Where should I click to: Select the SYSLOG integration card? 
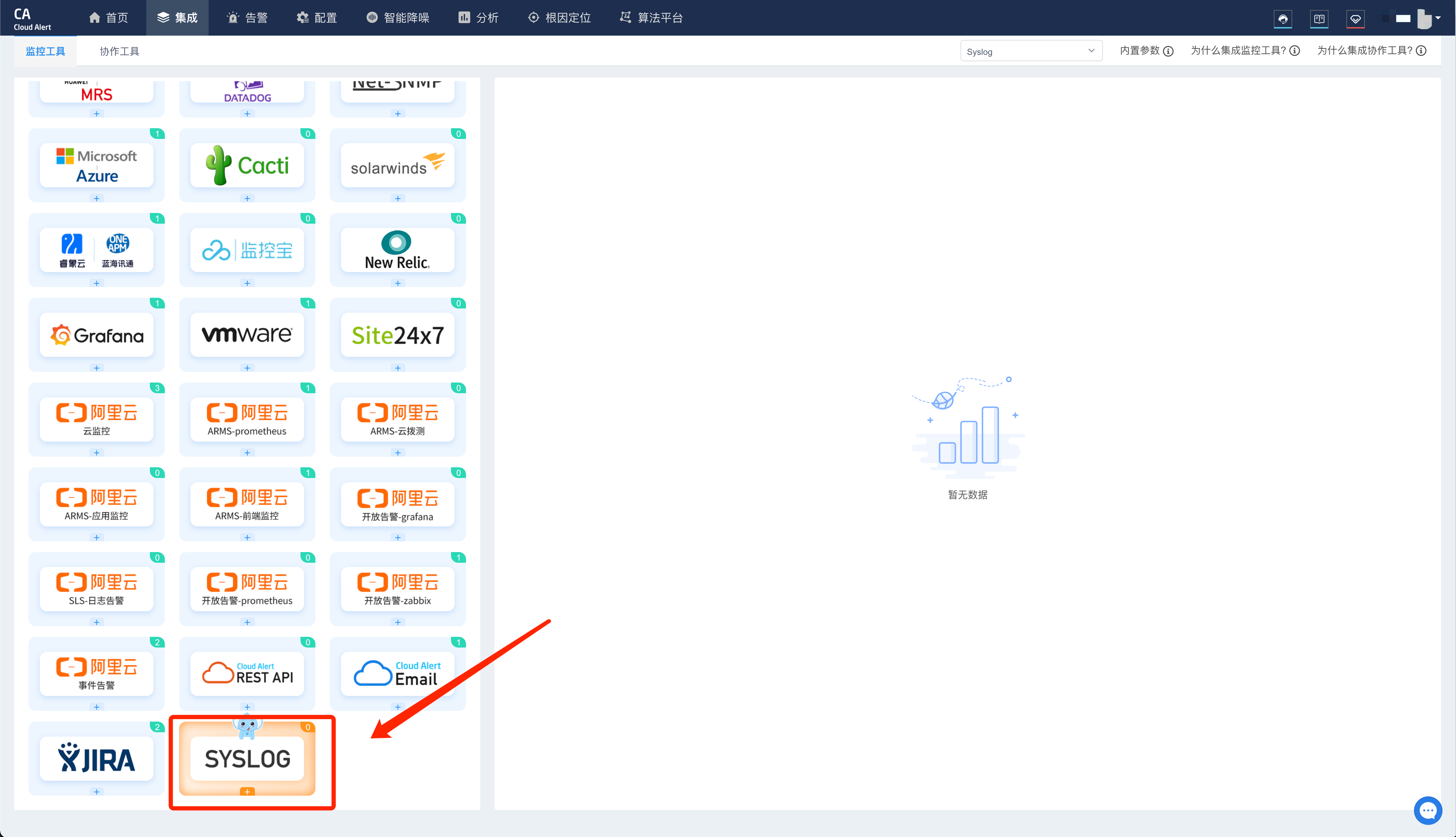click(247, 759)
